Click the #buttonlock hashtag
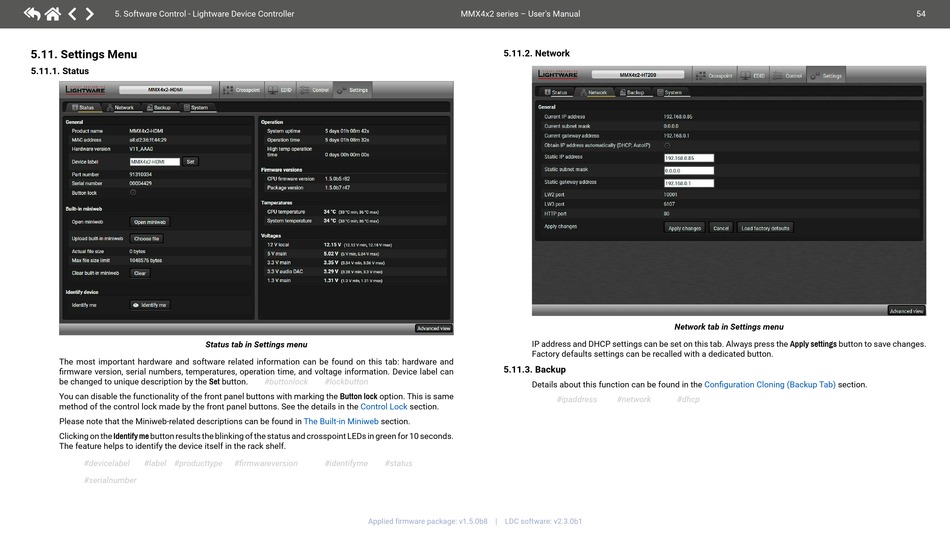The image size is (950, 533). pyautogui.click(x=286, y=382)
